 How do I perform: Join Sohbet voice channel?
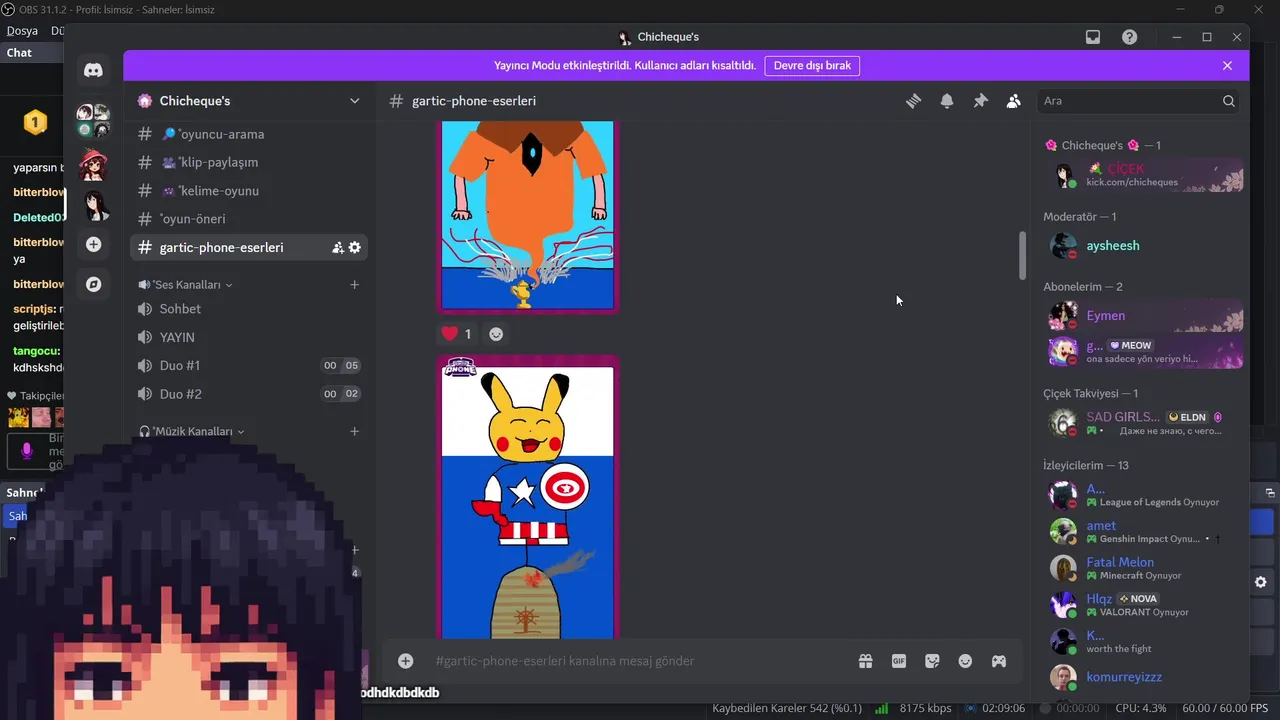point(249,309)
